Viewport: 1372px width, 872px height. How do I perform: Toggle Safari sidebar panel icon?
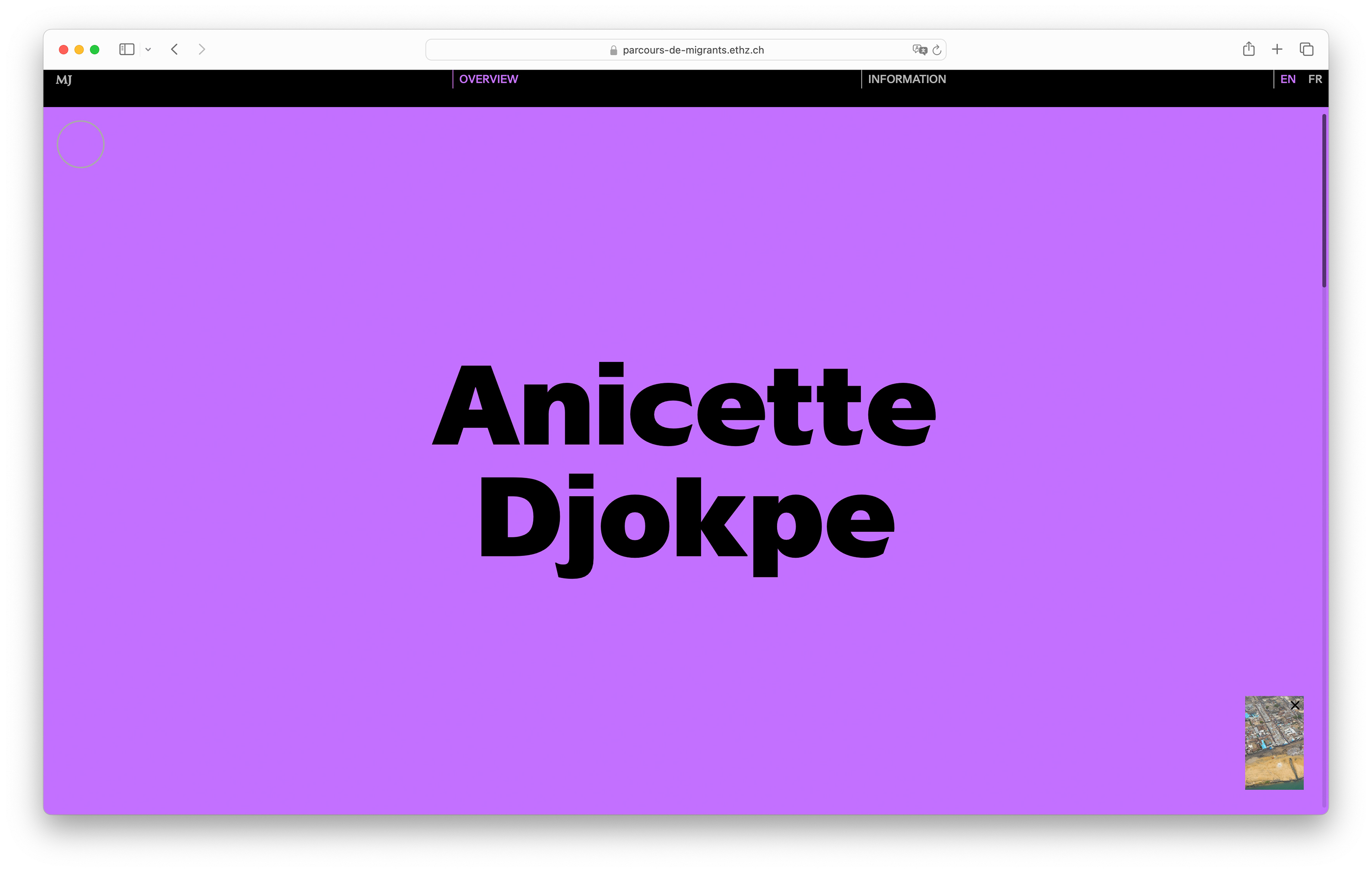point(127,49)
